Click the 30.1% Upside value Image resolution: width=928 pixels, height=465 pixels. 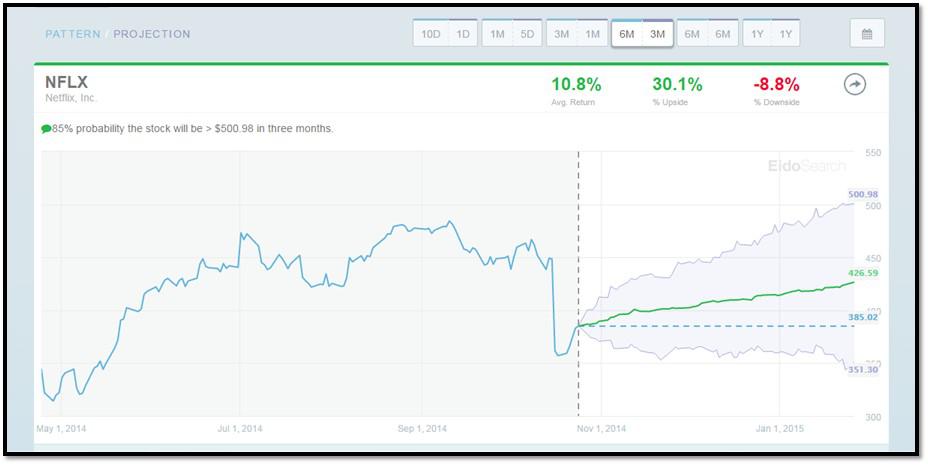(x=678, y=85)
